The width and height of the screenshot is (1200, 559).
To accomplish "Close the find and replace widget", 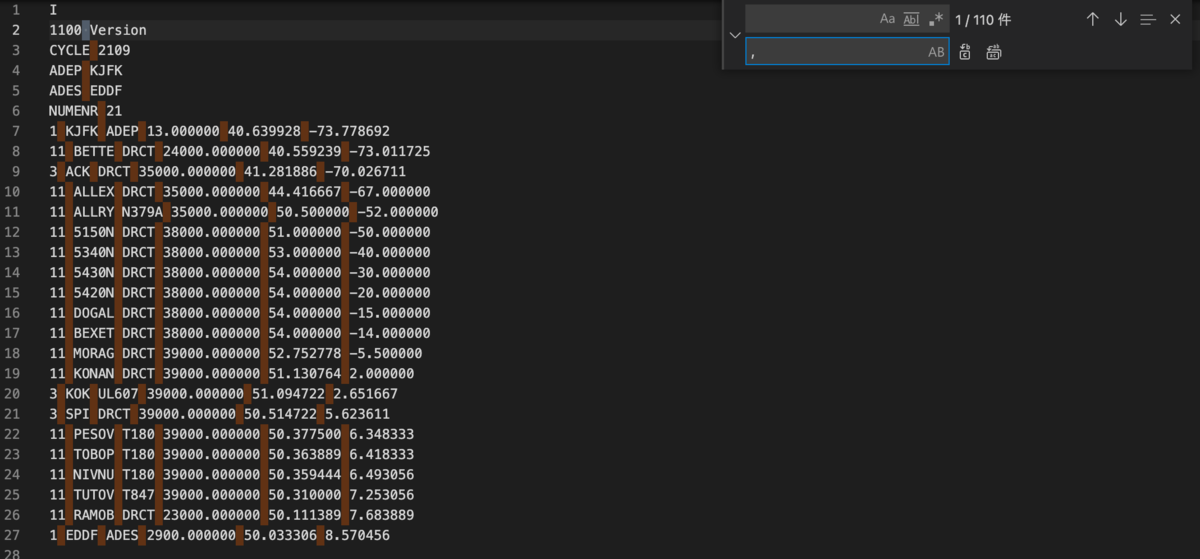I will click(x=1175, y=19).
